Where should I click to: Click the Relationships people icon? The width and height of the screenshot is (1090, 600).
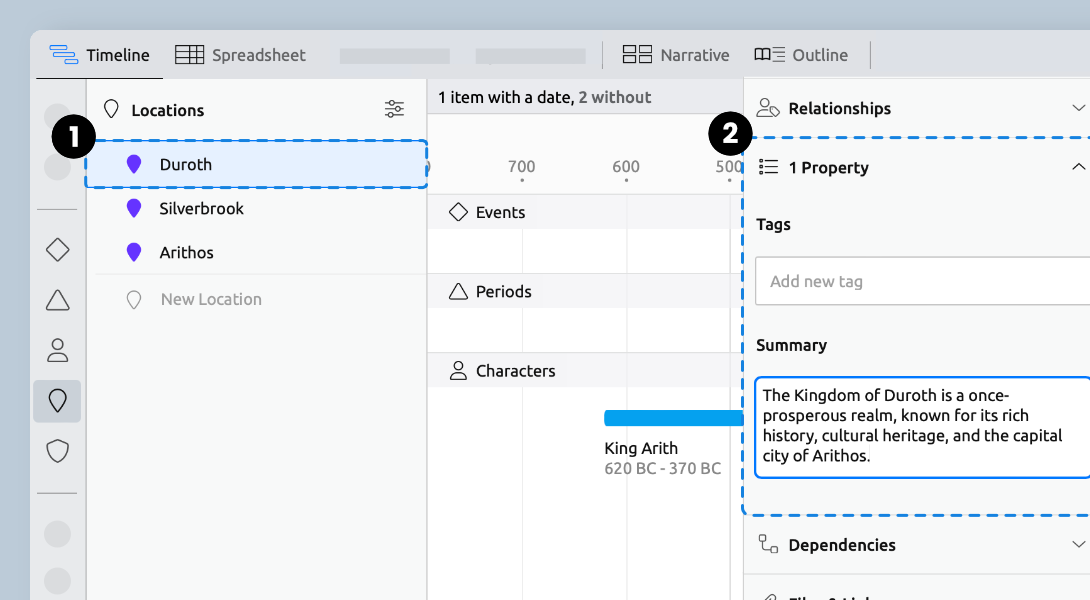point(768,108)
